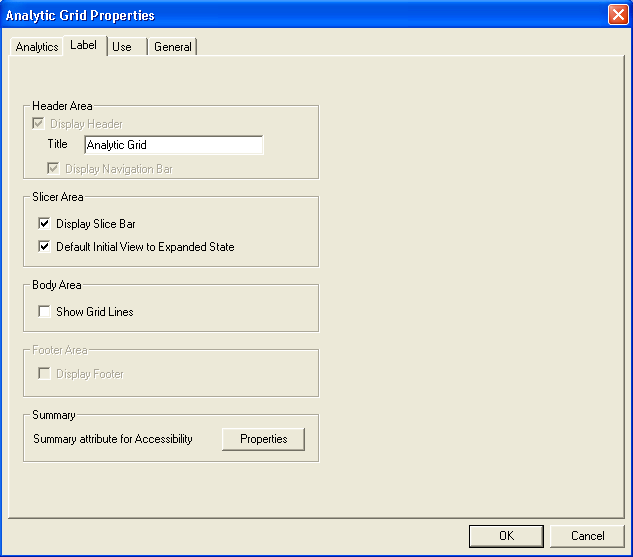The height and width of the screenshot is (557, 633).
Task: Cancel the Analytic Grid Properties dialog
Action: [x=587, y=536]
